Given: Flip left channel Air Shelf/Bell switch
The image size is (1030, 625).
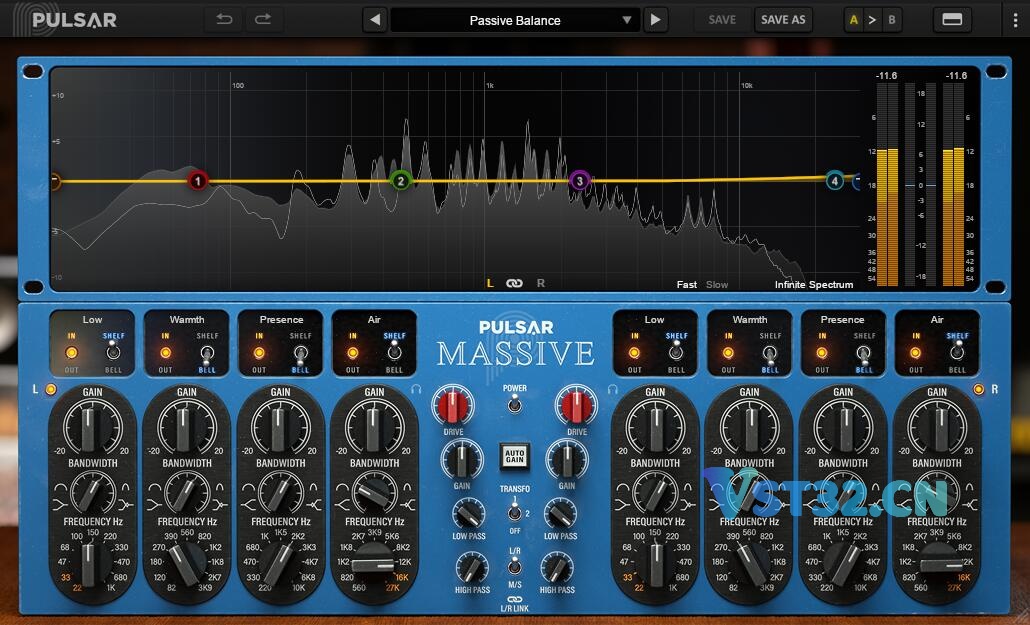Looking at the screenshot, I should click(x=394, y=353).
